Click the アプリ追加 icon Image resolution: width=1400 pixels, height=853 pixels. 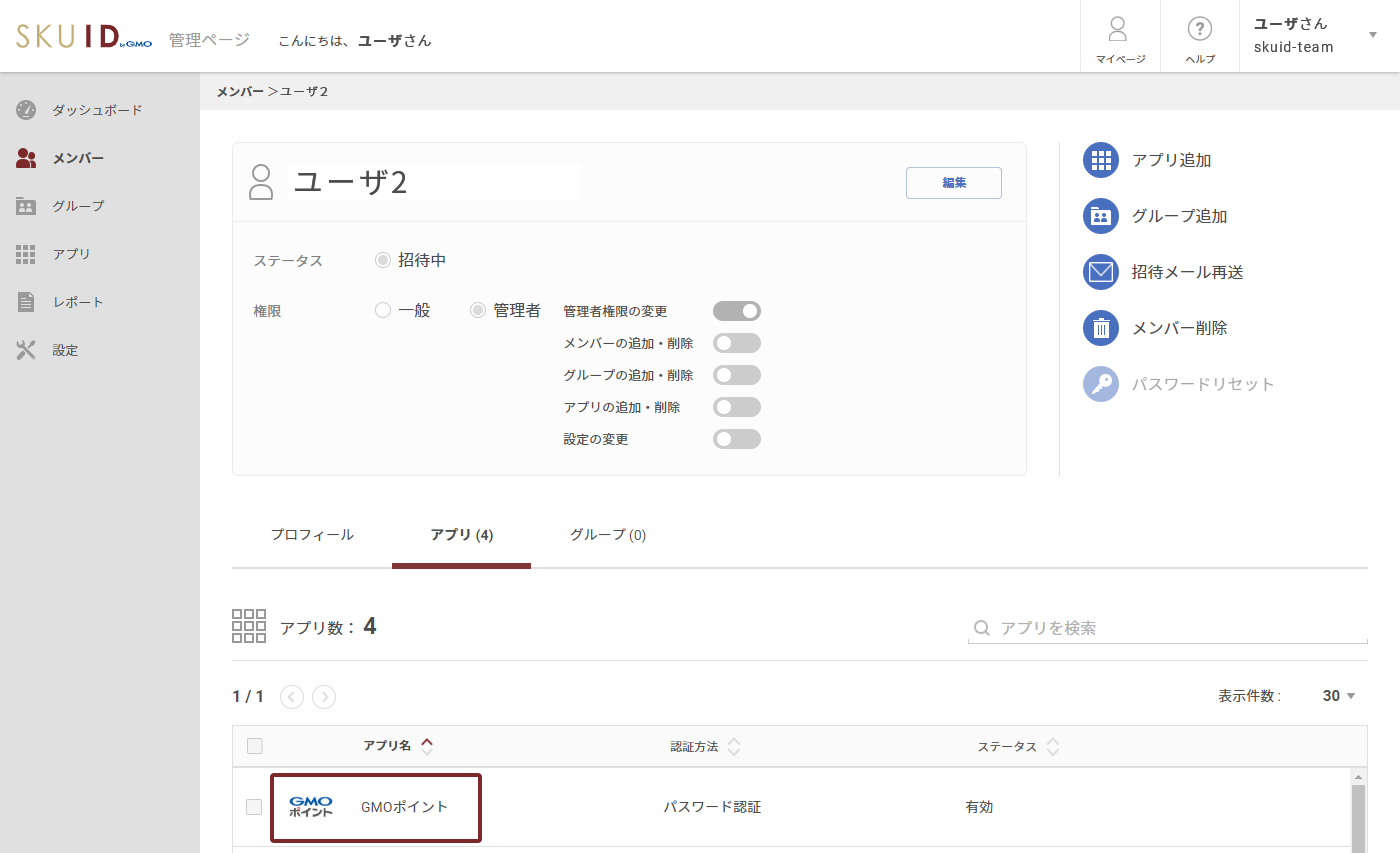[x=1100, y=159]
